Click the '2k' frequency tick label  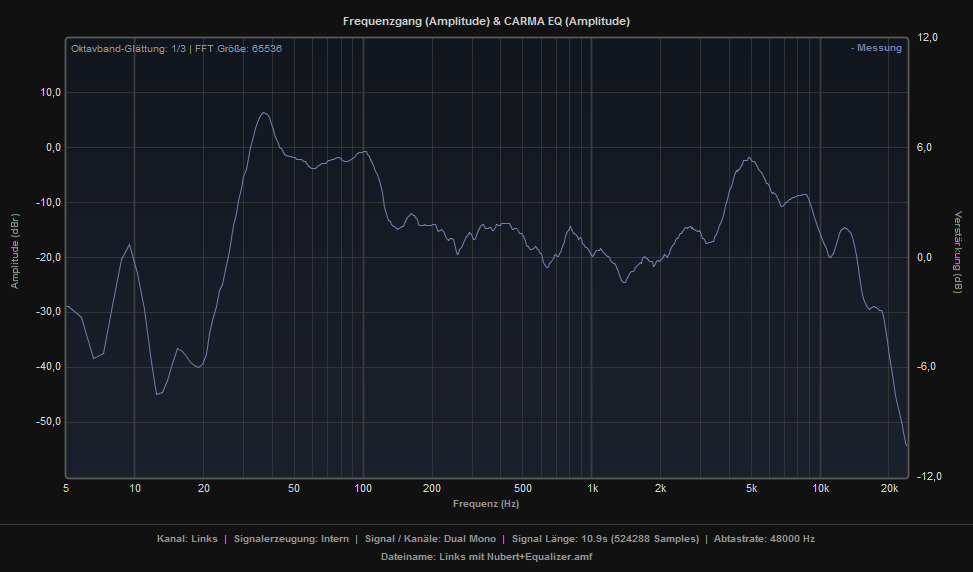coord(660,489)
